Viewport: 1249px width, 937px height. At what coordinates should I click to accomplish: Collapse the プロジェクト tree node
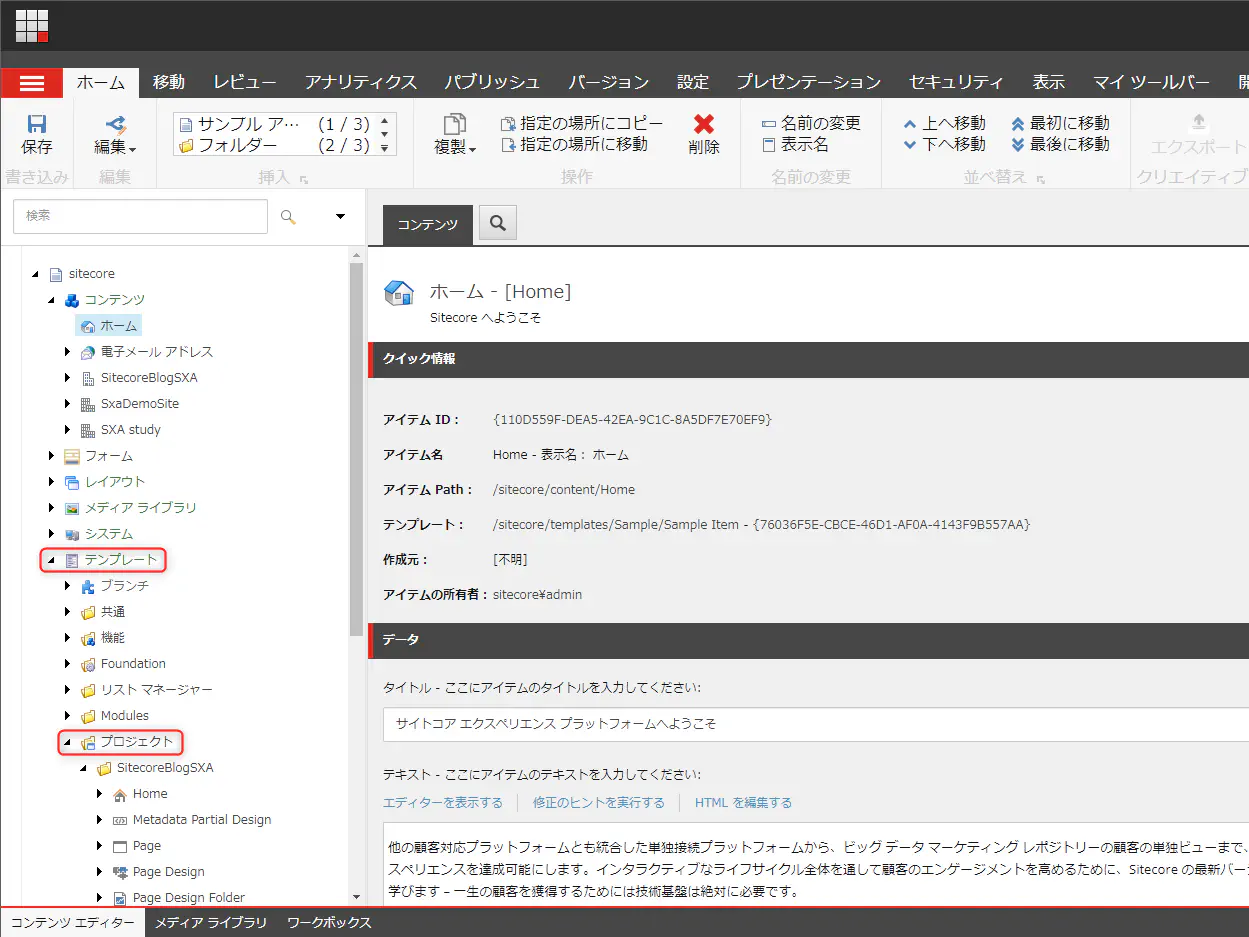(68, 742)
